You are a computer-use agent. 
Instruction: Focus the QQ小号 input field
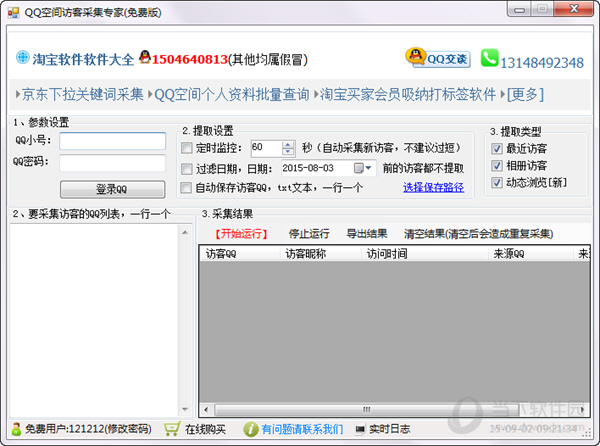coord(112,141)
